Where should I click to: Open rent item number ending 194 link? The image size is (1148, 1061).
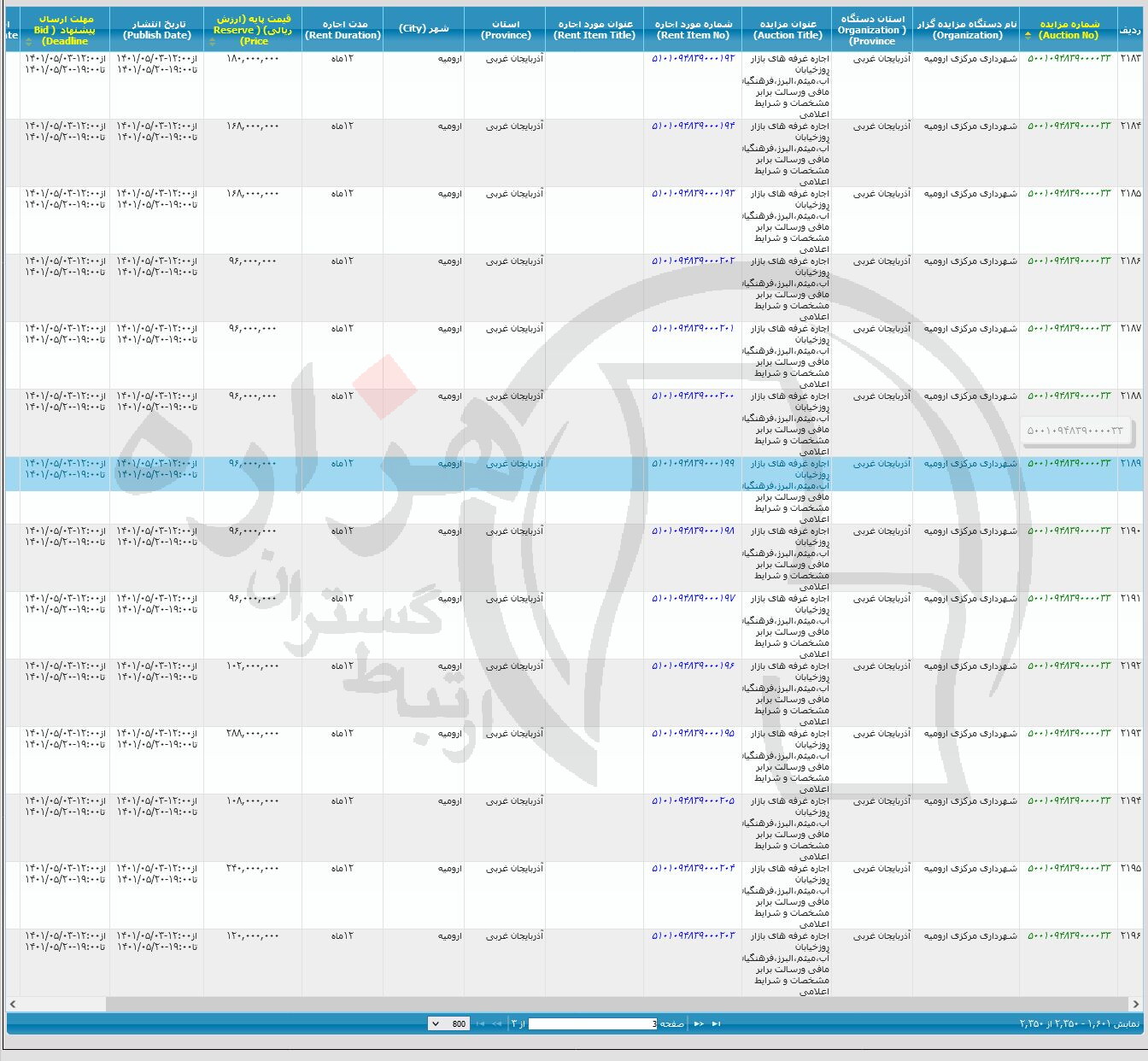693,126
